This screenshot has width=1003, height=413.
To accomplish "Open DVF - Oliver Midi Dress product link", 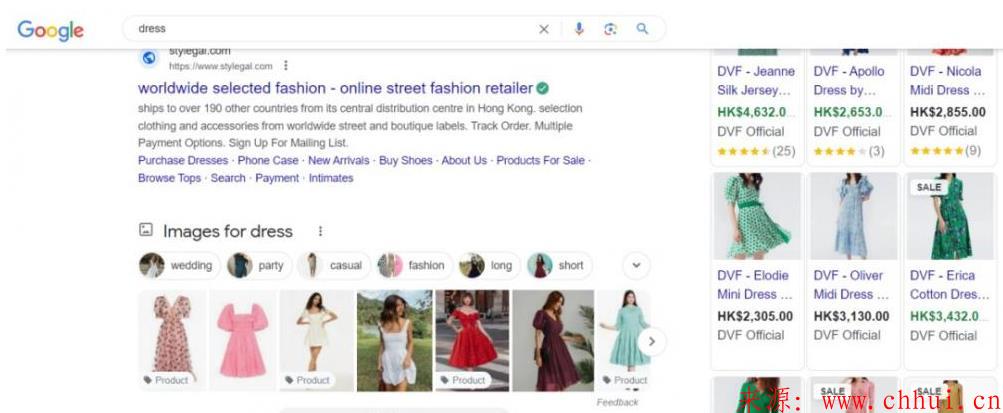I will click(x=851, y=284).
